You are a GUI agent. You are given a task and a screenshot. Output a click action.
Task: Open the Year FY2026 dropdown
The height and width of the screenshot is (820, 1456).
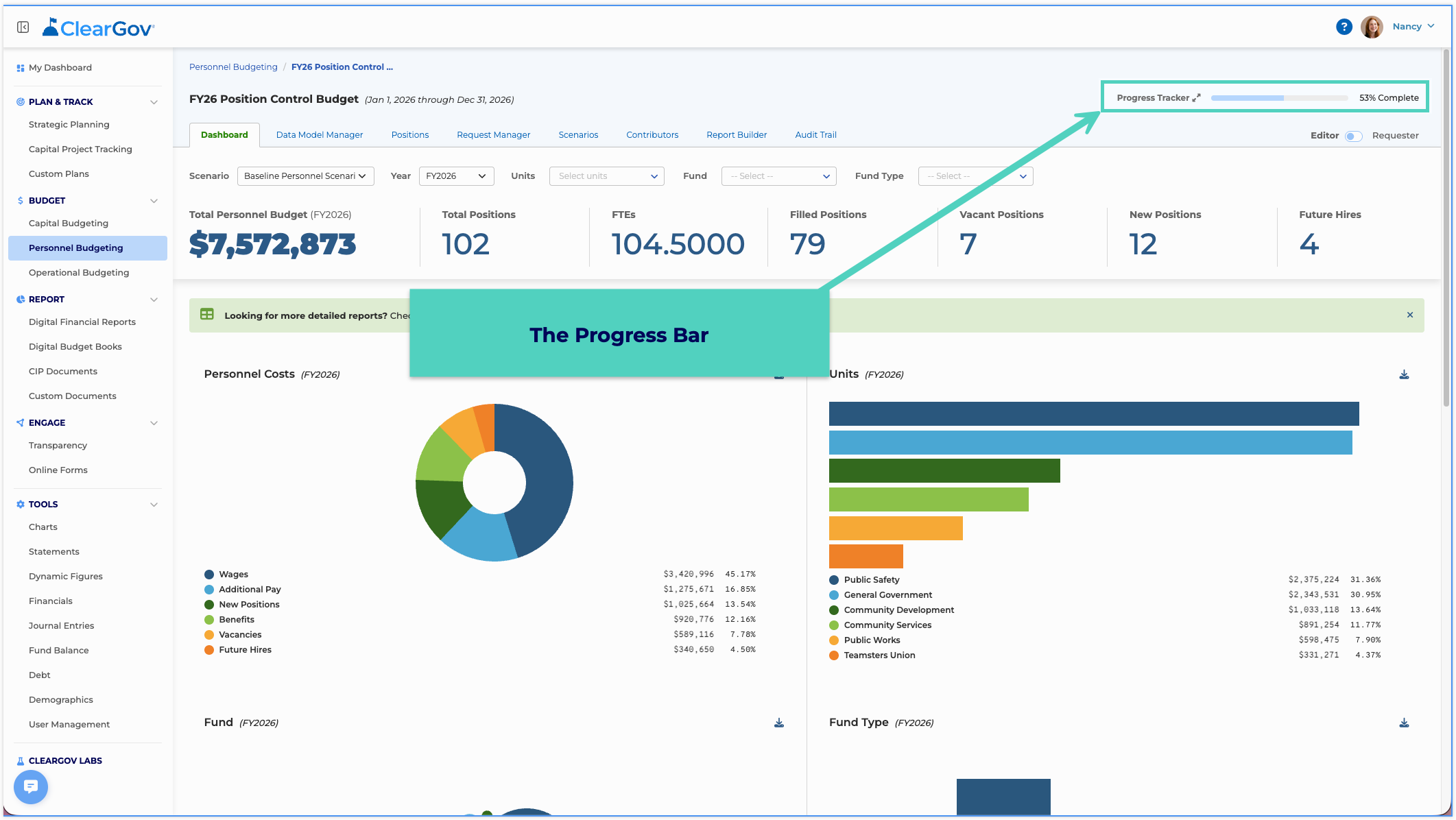(x=456, y=176)
